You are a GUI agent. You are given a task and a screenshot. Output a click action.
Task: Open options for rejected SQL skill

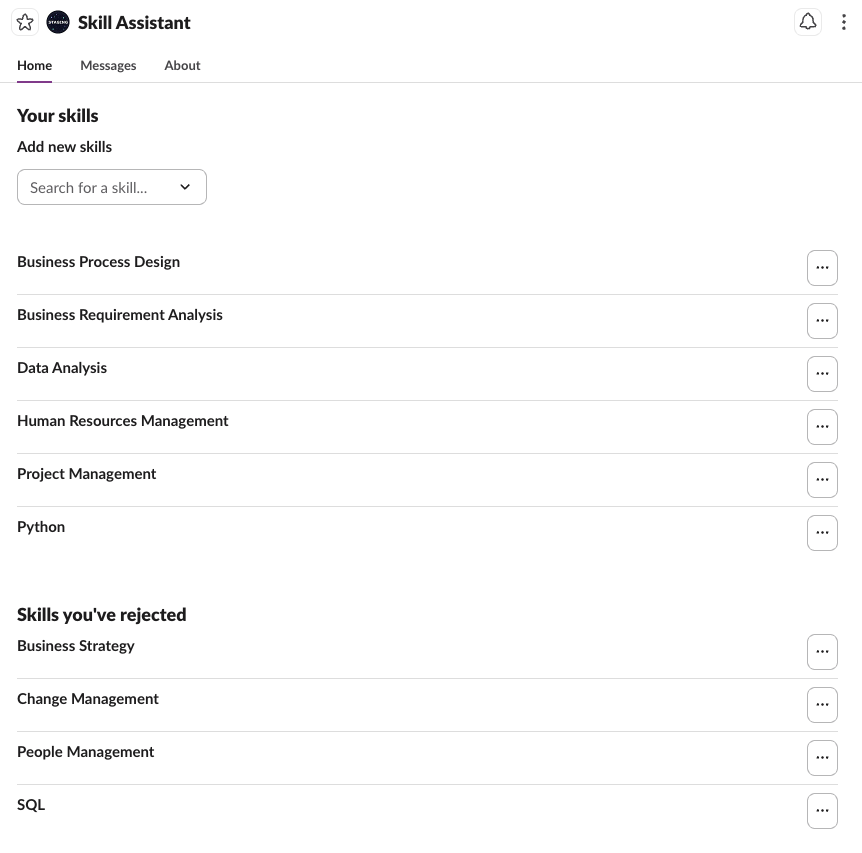[x=822, y=810]
